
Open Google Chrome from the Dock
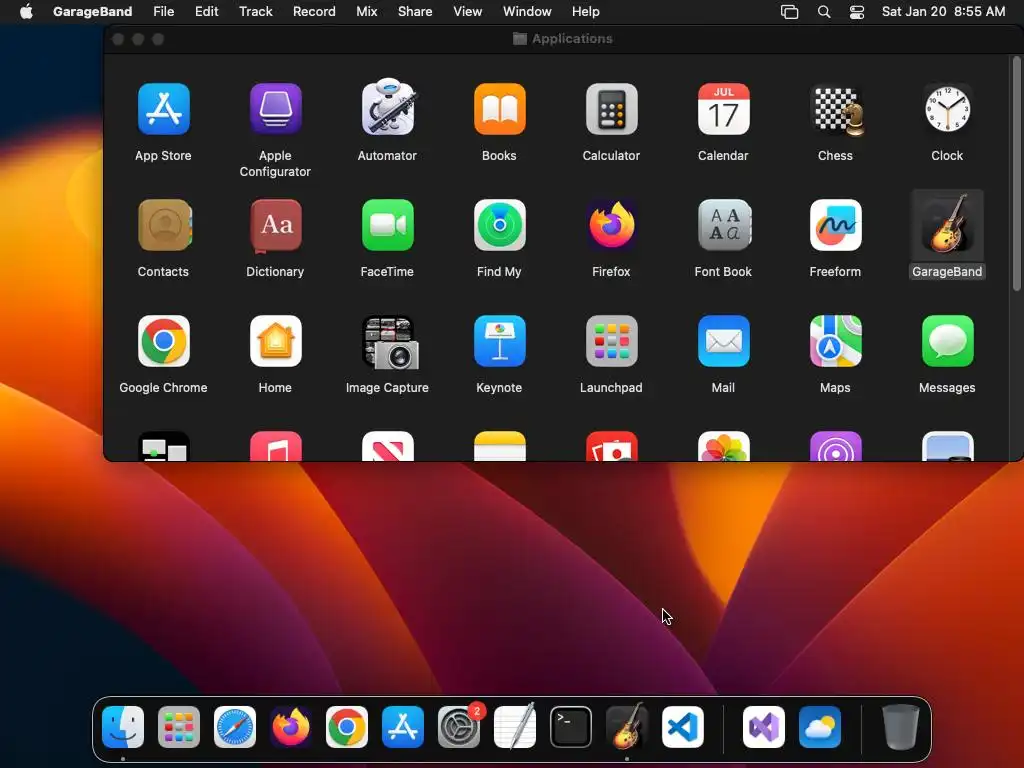pos(347,727)
